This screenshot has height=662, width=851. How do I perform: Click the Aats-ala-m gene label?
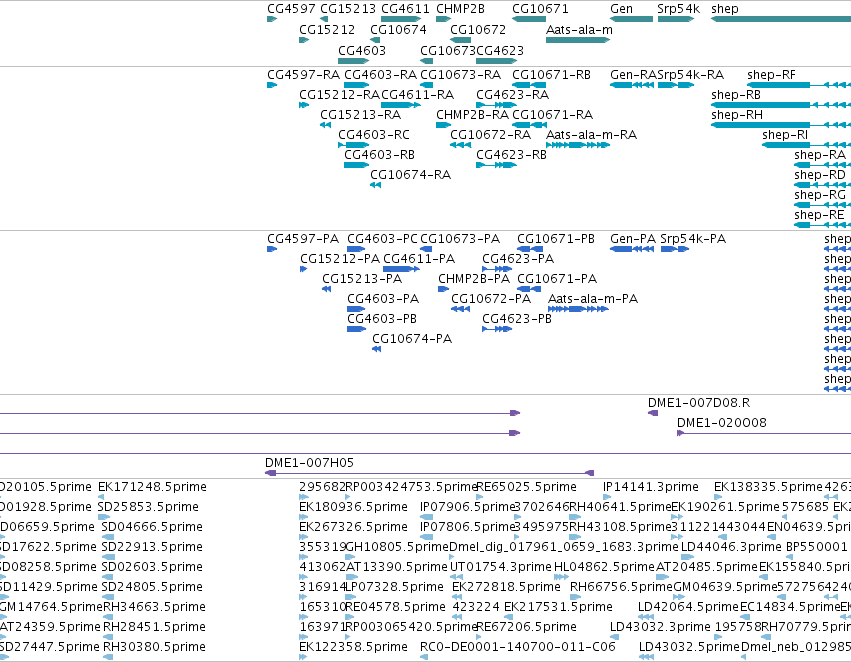click(x=579, y=30)
